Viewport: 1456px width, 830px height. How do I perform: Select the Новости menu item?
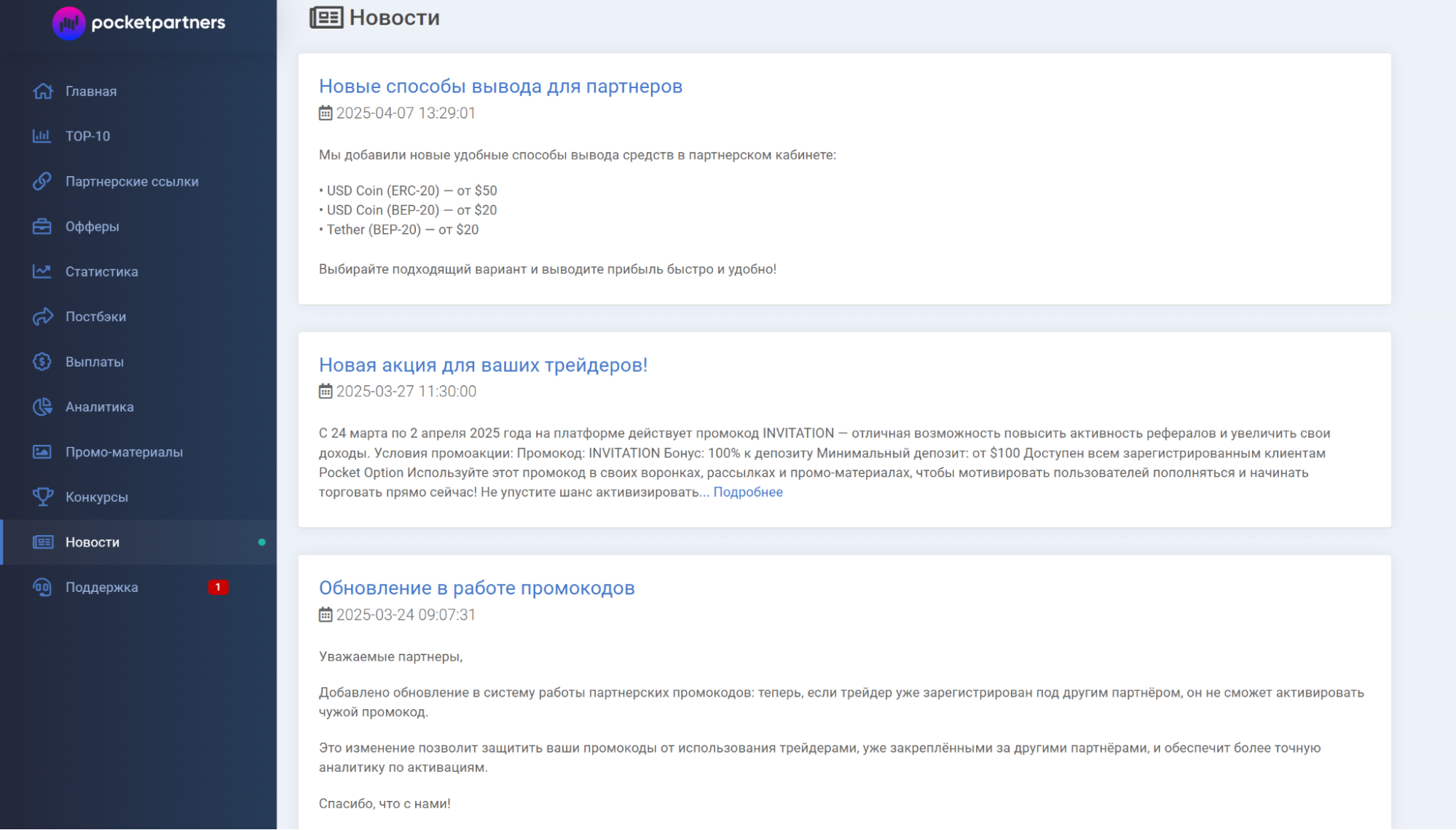pyautogui.click(x=138, y=542)
